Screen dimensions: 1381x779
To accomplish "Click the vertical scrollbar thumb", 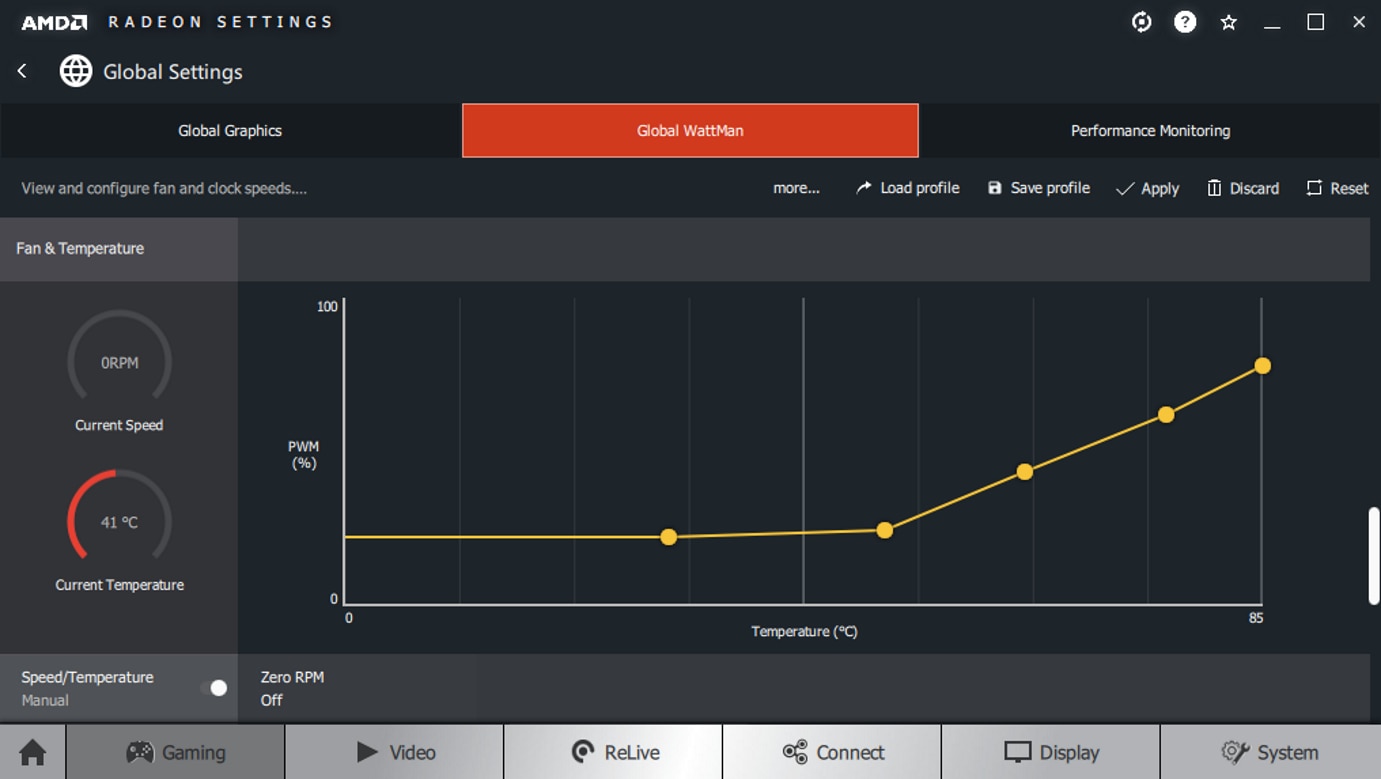I will [x=1374, y=555].
